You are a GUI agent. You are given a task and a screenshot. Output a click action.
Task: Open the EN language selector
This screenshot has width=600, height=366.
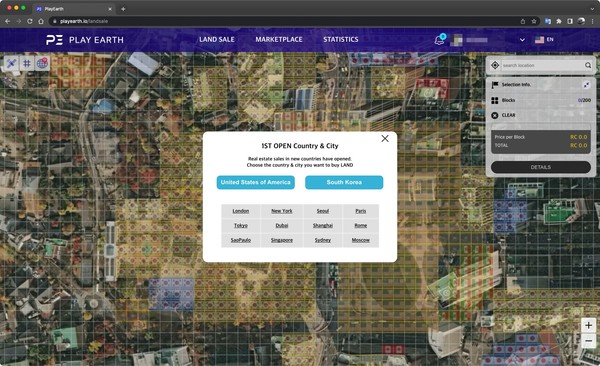544,39
